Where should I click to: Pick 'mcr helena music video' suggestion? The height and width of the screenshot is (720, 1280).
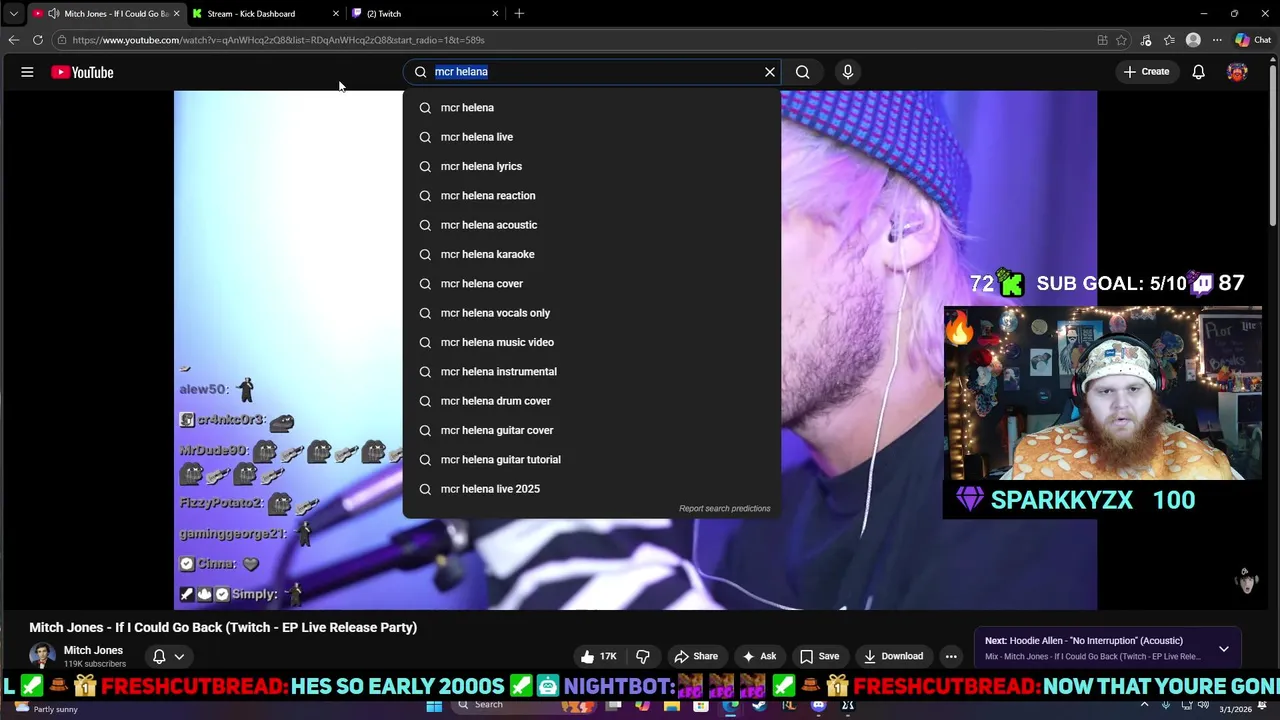[x=592, y=342]
